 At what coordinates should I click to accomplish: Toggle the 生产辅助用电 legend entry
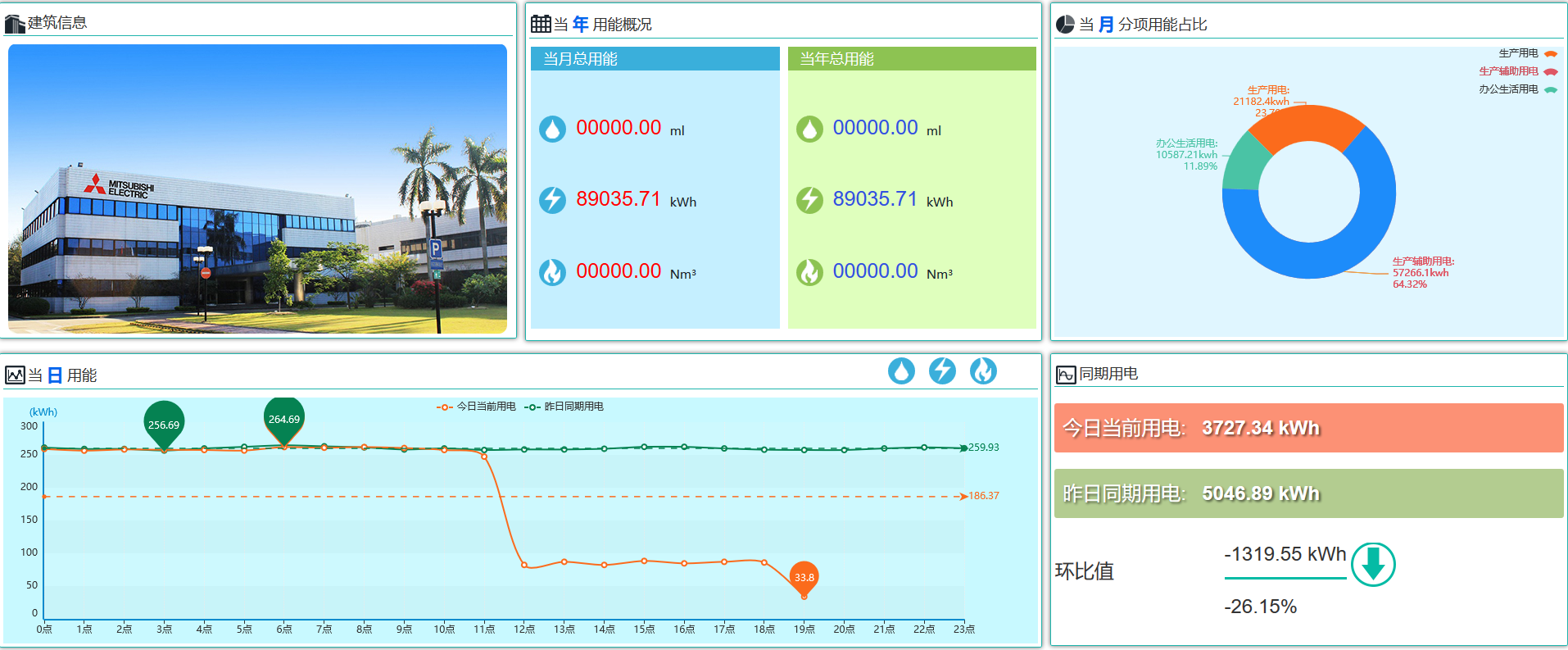pos(1517,71)
